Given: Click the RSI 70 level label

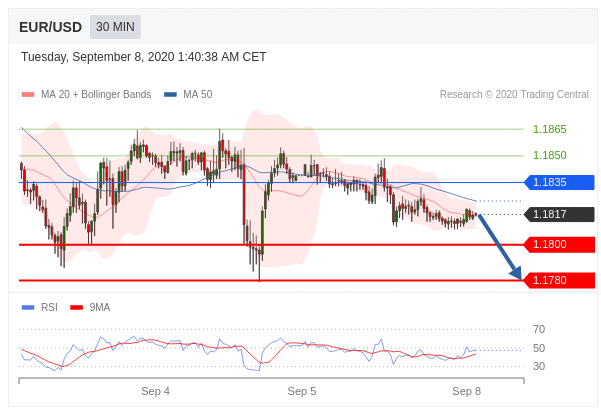Looking at the screenshot, I should point(539,329).
